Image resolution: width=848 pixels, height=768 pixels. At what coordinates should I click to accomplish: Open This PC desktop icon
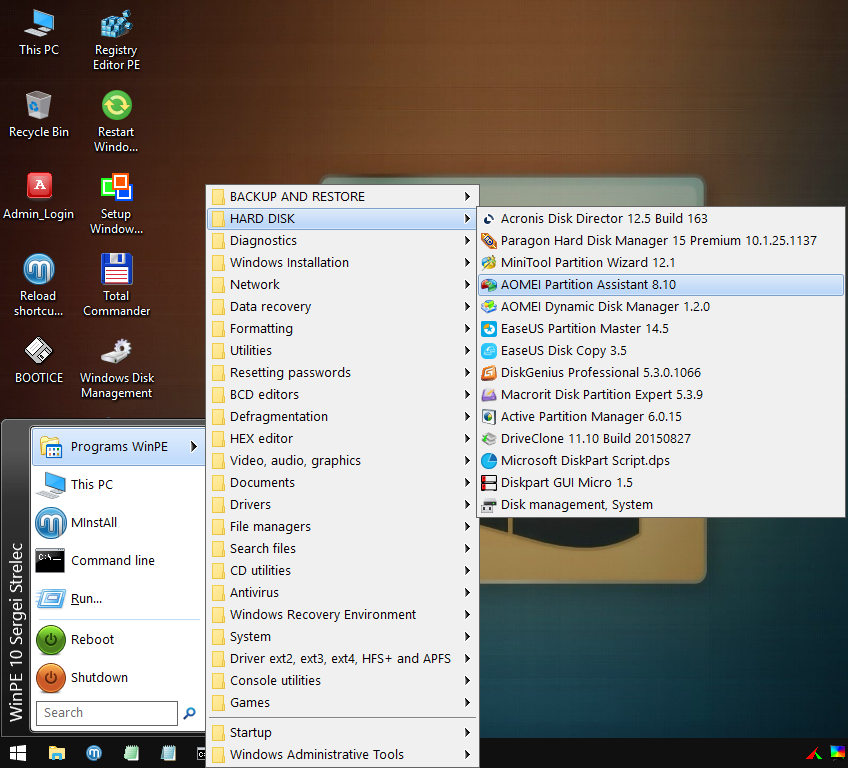pos(38,34)
